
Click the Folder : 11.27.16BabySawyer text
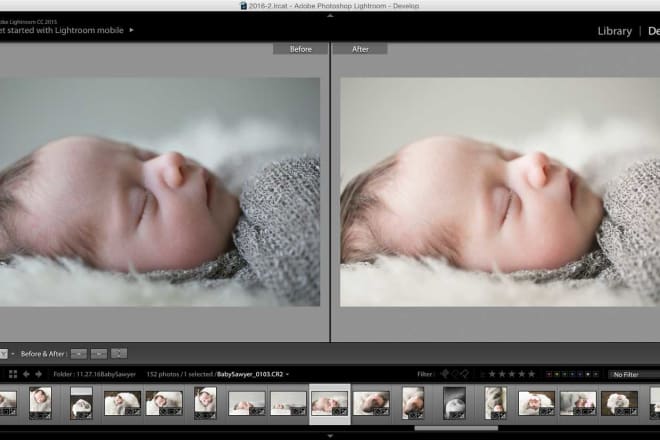tap(95, 374)
